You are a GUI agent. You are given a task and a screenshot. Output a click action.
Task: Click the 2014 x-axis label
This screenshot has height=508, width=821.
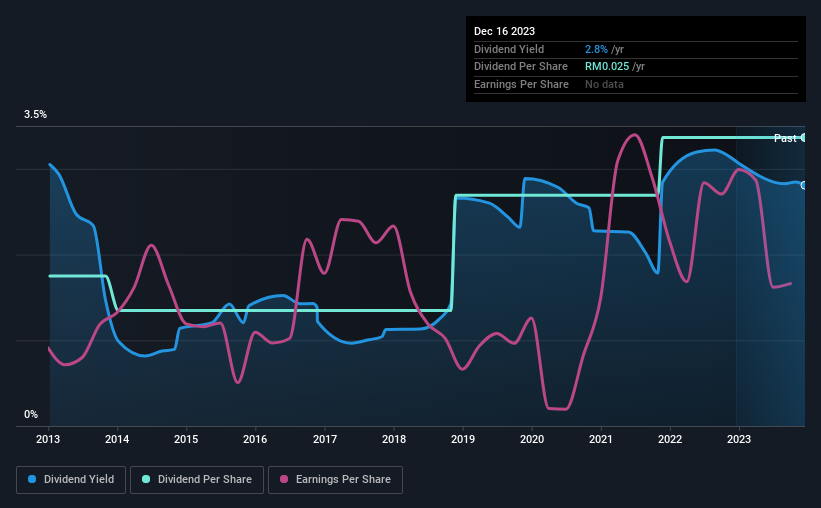tap(117, 439)
